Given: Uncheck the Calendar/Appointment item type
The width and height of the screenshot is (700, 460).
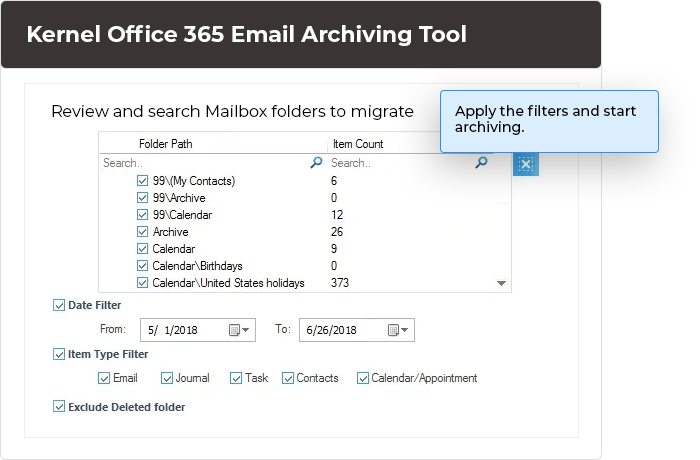Looking at the screenshot, I should (363, 378).
